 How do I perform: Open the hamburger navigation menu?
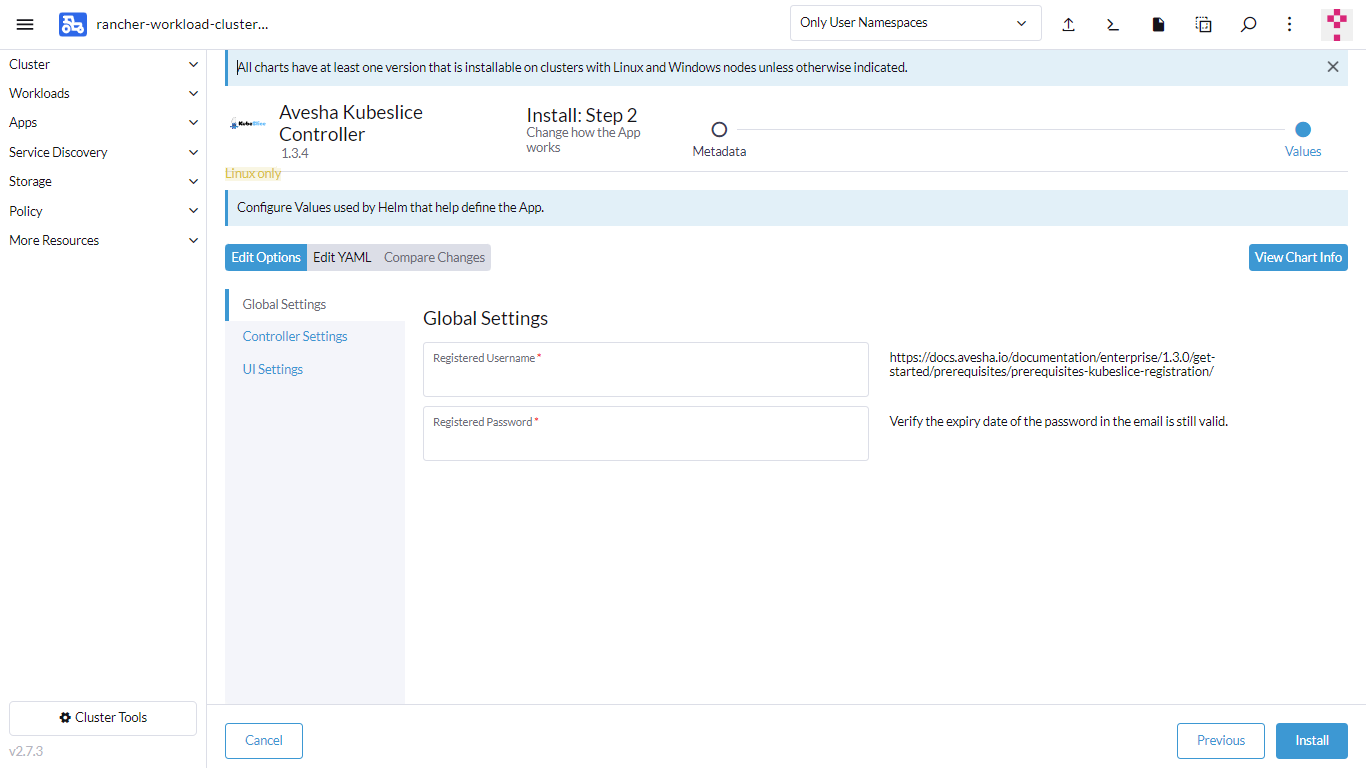[25, 24]
